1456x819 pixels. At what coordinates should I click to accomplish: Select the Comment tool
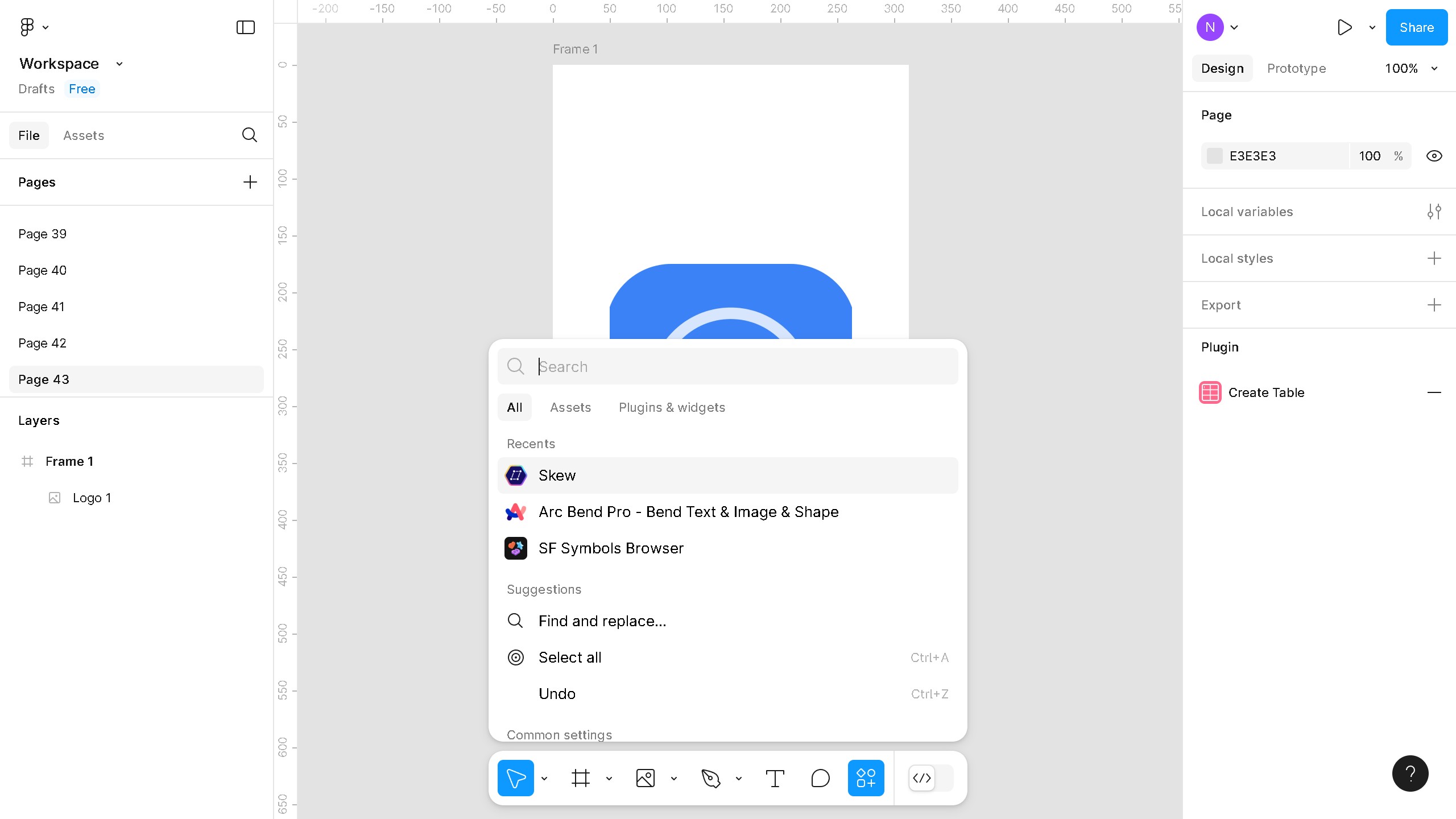820,777
